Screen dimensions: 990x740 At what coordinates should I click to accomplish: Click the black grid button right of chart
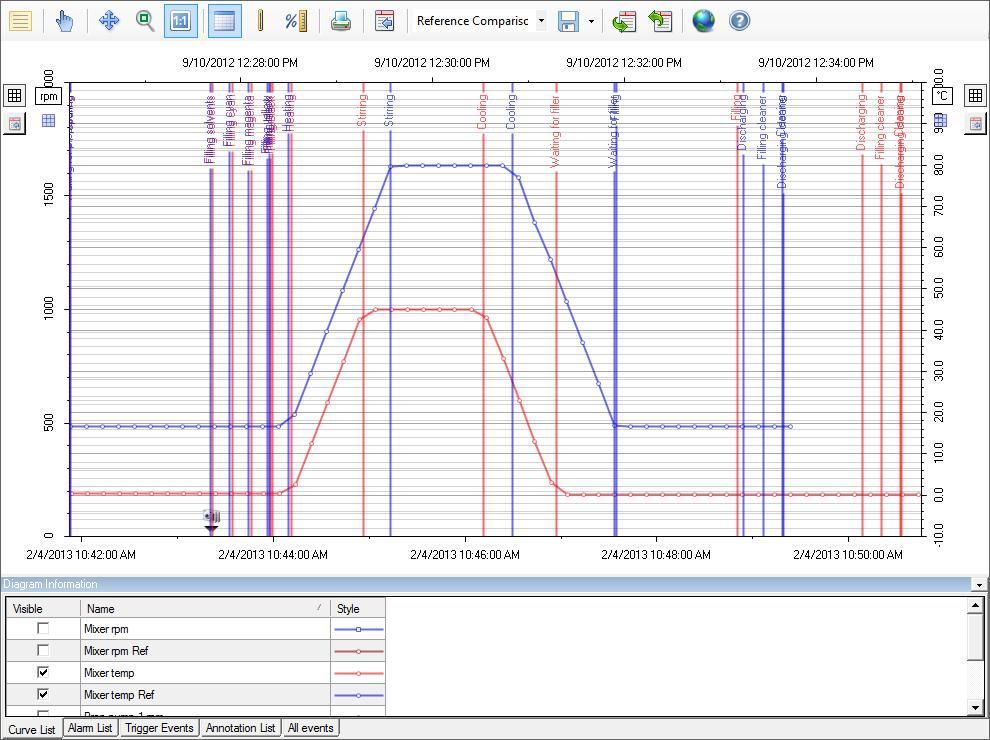click(x=975, y=95)
